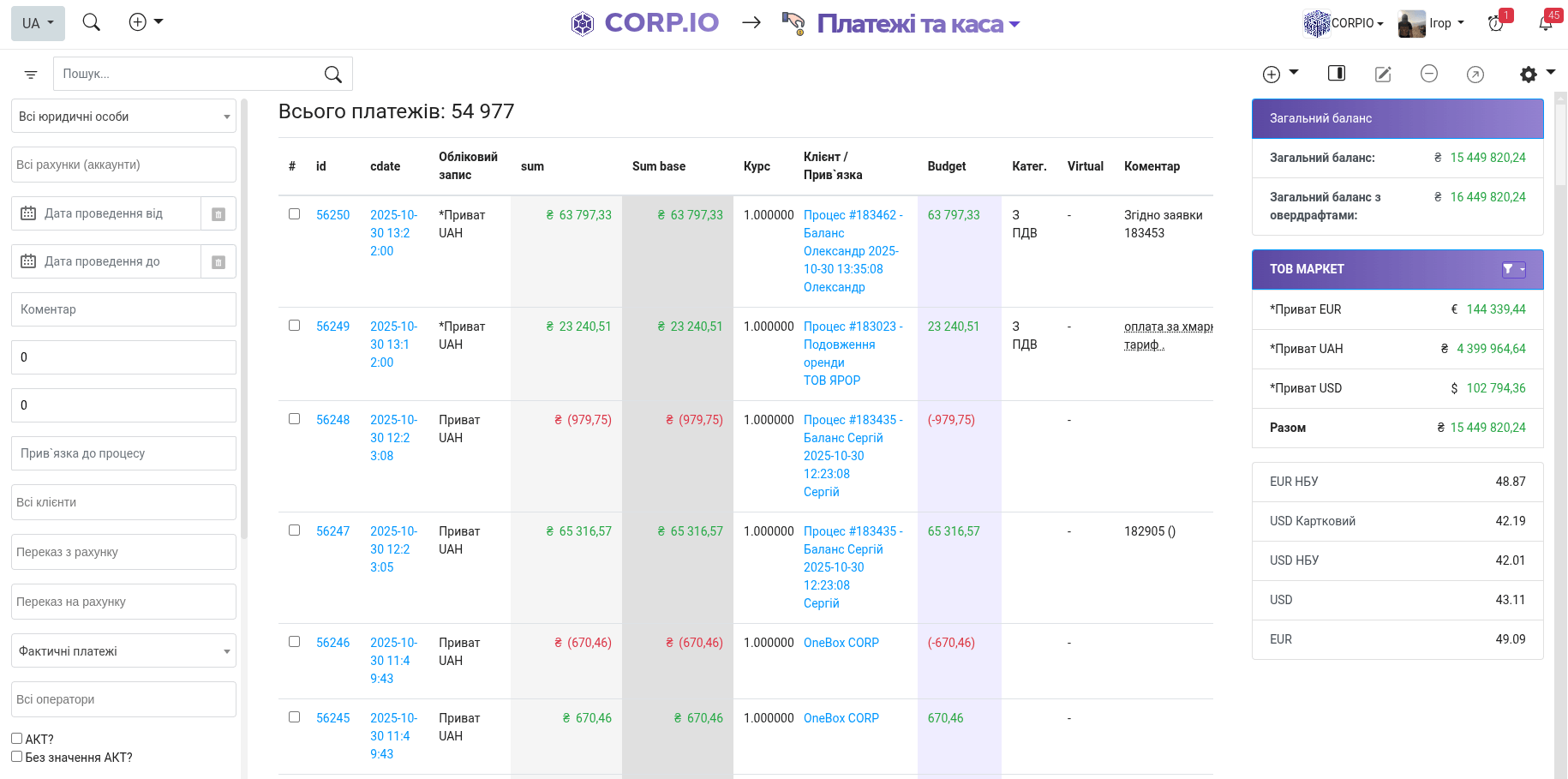Click the export arrow circle icon
Image resolution: width=1568 pixels, height=779 pixels.
coord(1475,75)
